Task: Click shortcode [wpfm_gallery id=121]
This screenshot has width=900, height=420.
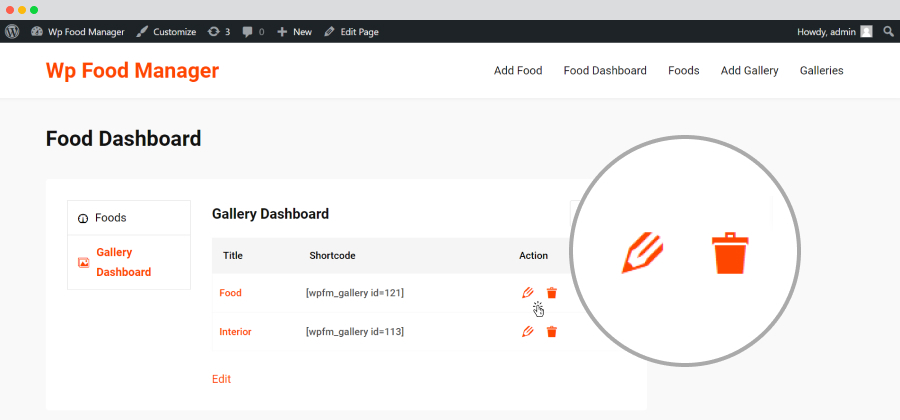Action: pos(355,293)
